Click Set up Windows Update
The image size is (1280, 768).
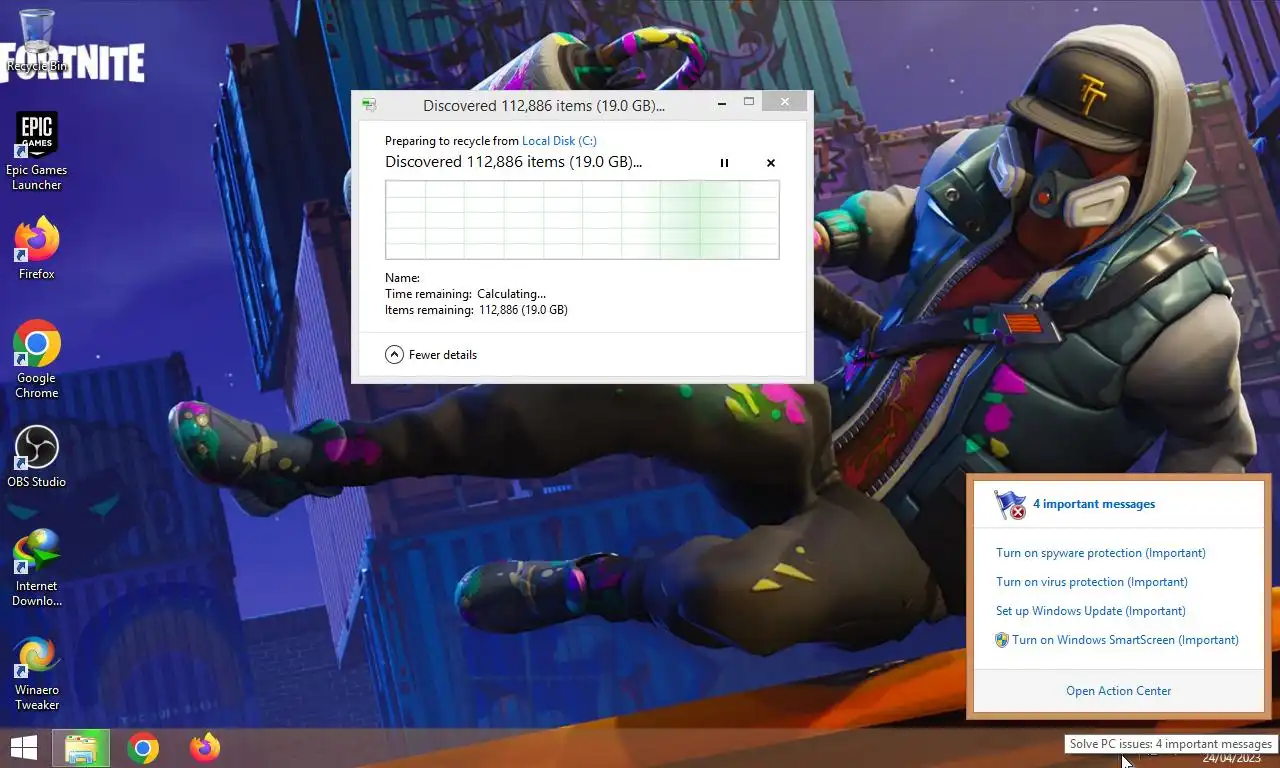(1091, 611)
